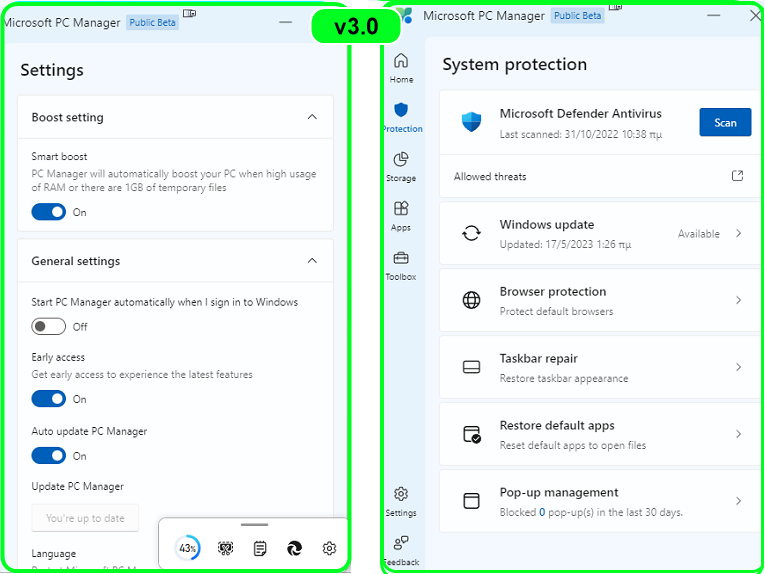This screenshot has width=765, height=574.
Task: Collapse the General settings section
Action: point(312,261)
